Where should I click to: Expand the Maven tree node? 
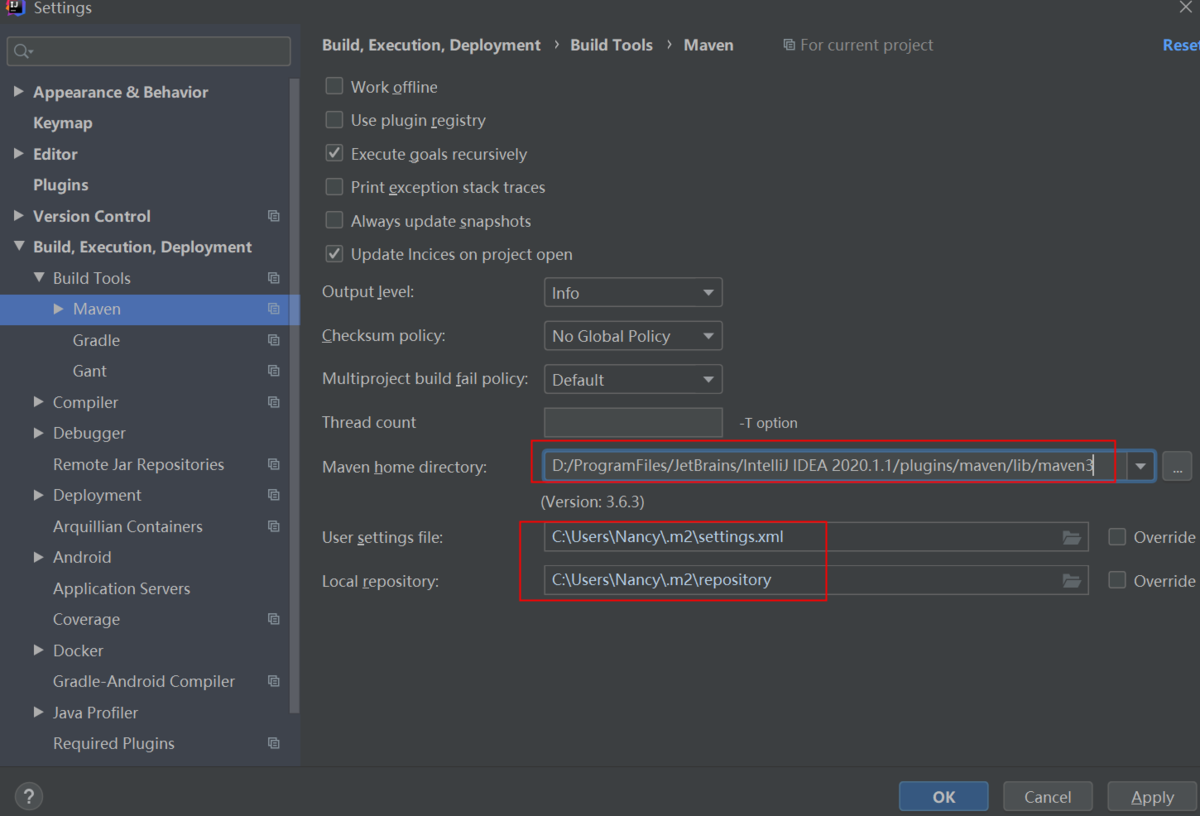(x=58, y=309)
